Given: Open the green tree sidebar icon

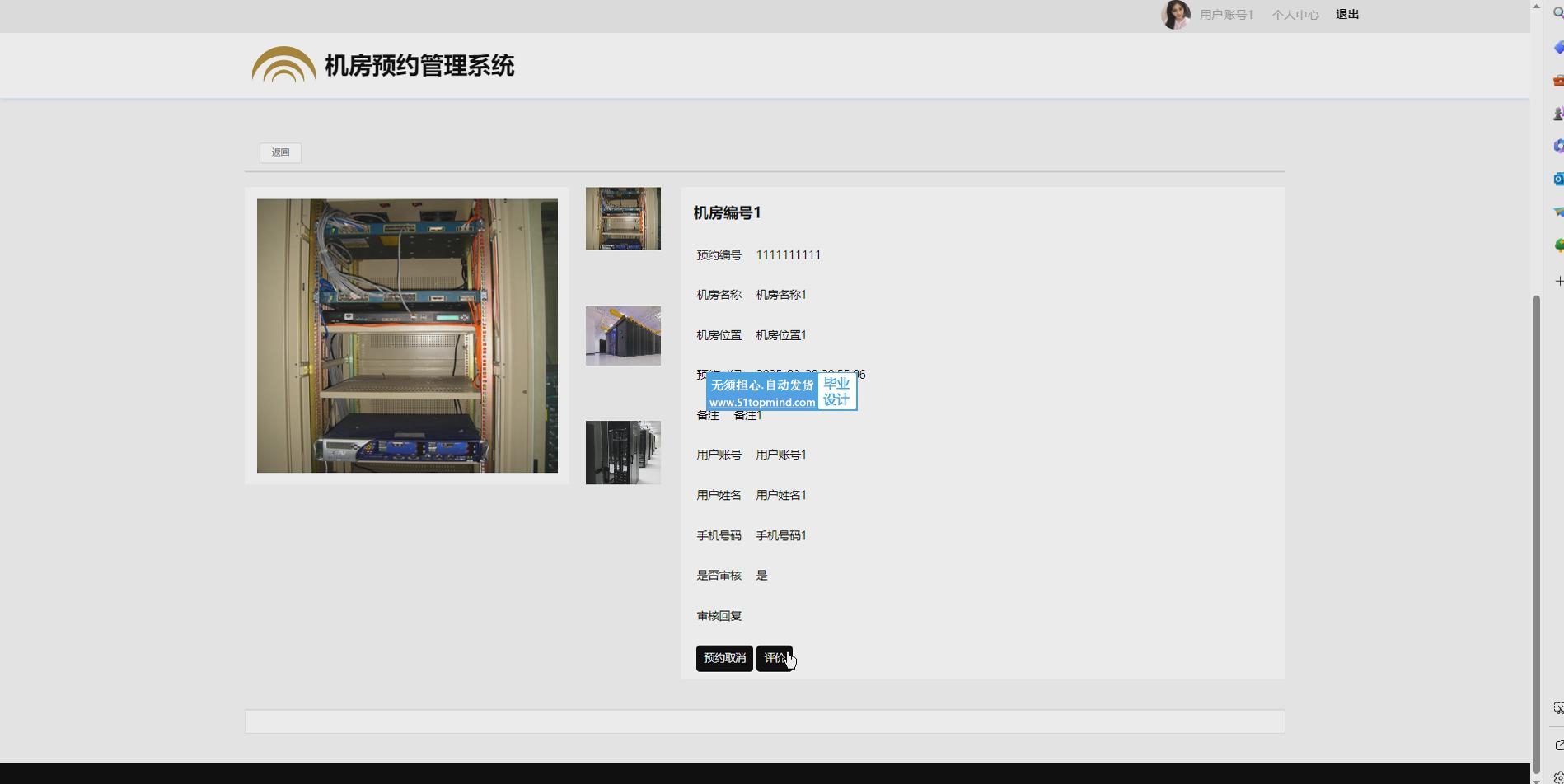Looking at the screenshot, I should (x=1557, y=245).
